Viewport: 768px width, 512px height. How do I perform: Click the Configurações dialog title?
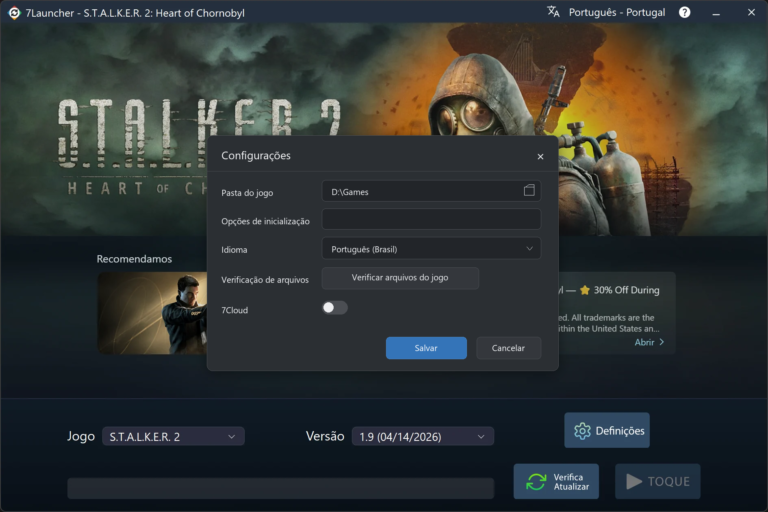[x=256, y=155]
